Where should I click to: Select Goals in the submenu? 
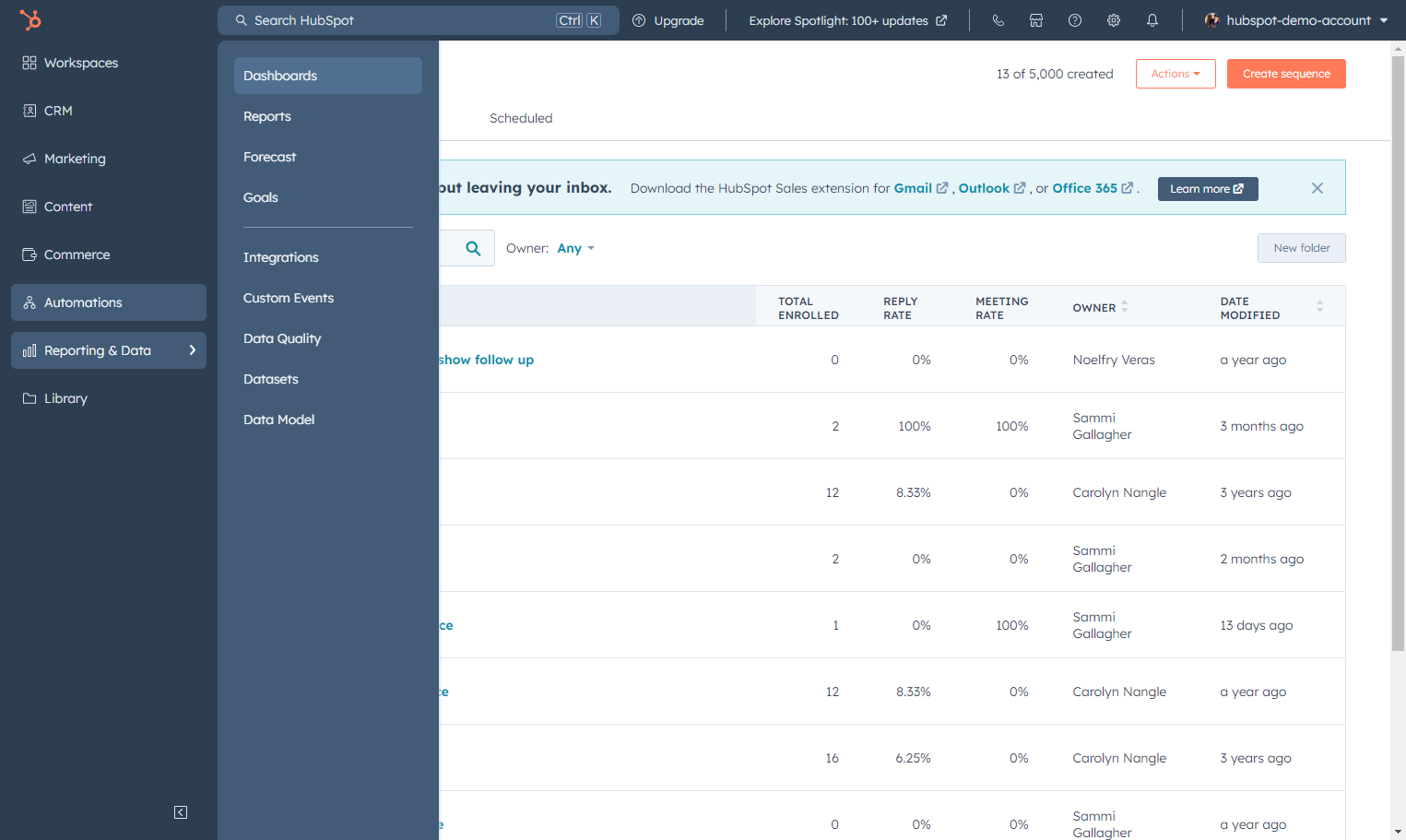click(x=328, y=197)
